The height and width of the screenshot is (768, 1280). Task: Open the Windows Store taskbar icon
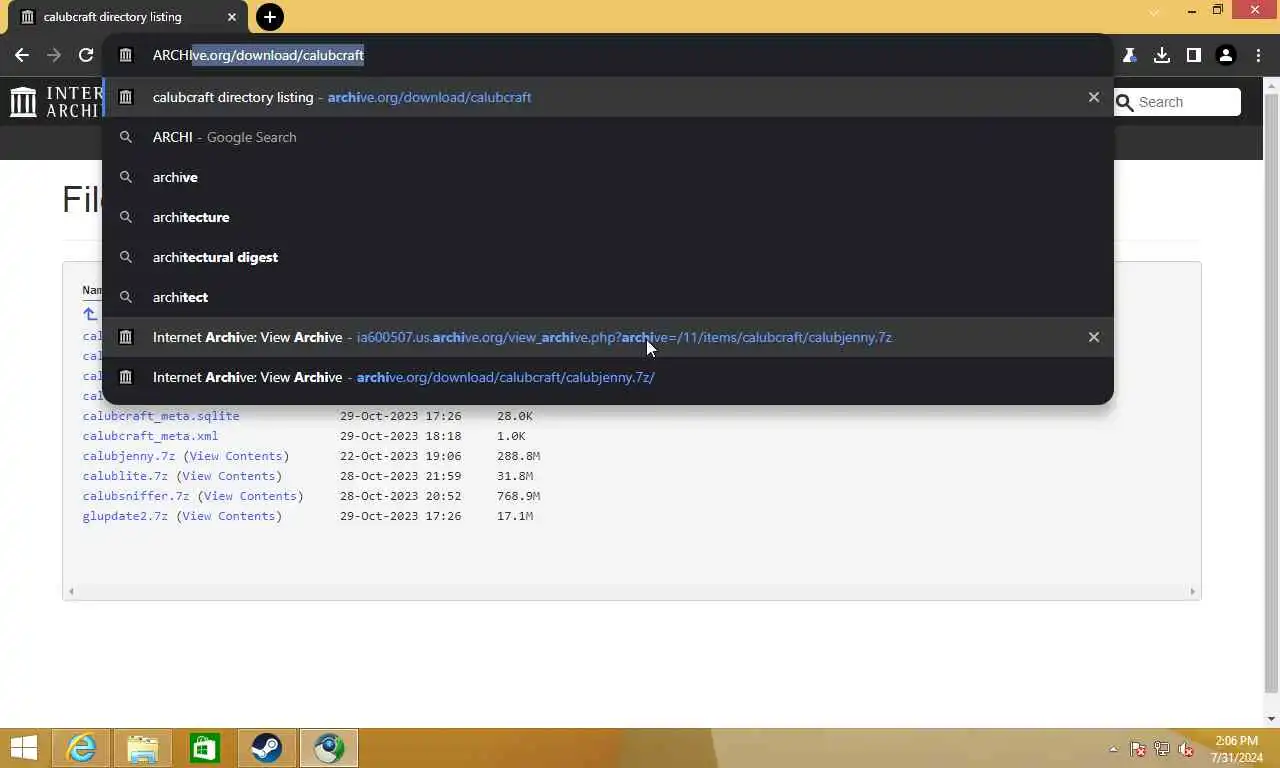click(x=205, y=748)
